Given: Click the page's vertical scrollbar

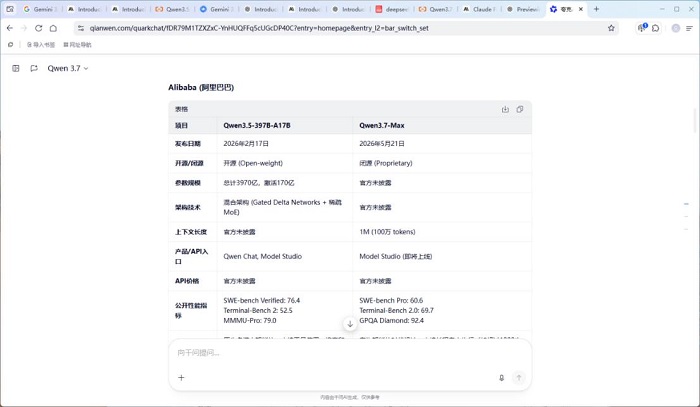Looking at the screenshot, I should tap(696, 120).
